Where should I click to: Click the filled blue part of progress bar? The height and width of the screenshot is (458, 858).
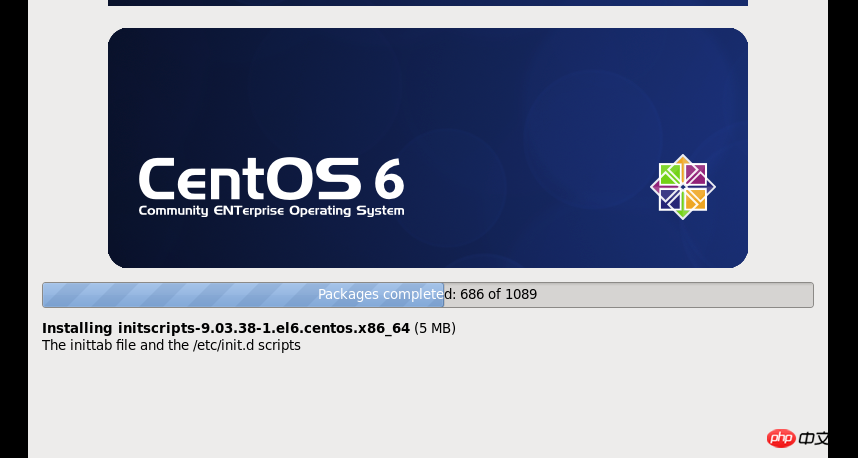(180, 295)
